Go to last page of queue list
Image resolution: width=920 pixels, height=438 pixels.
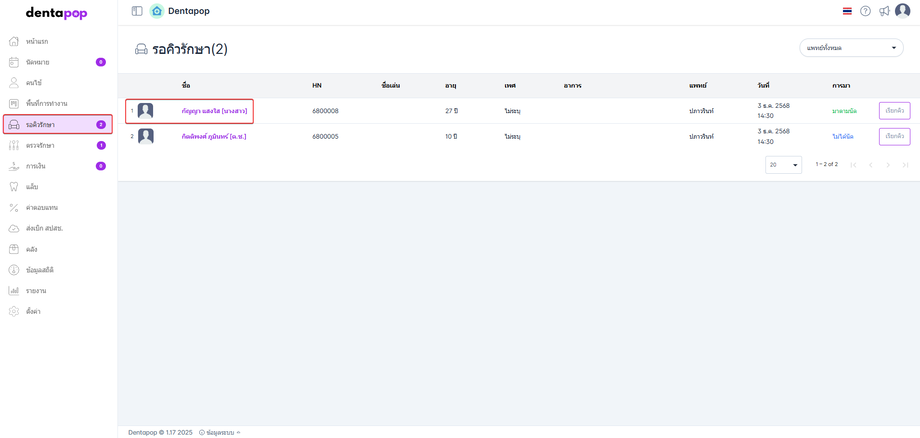pos(905,165)
